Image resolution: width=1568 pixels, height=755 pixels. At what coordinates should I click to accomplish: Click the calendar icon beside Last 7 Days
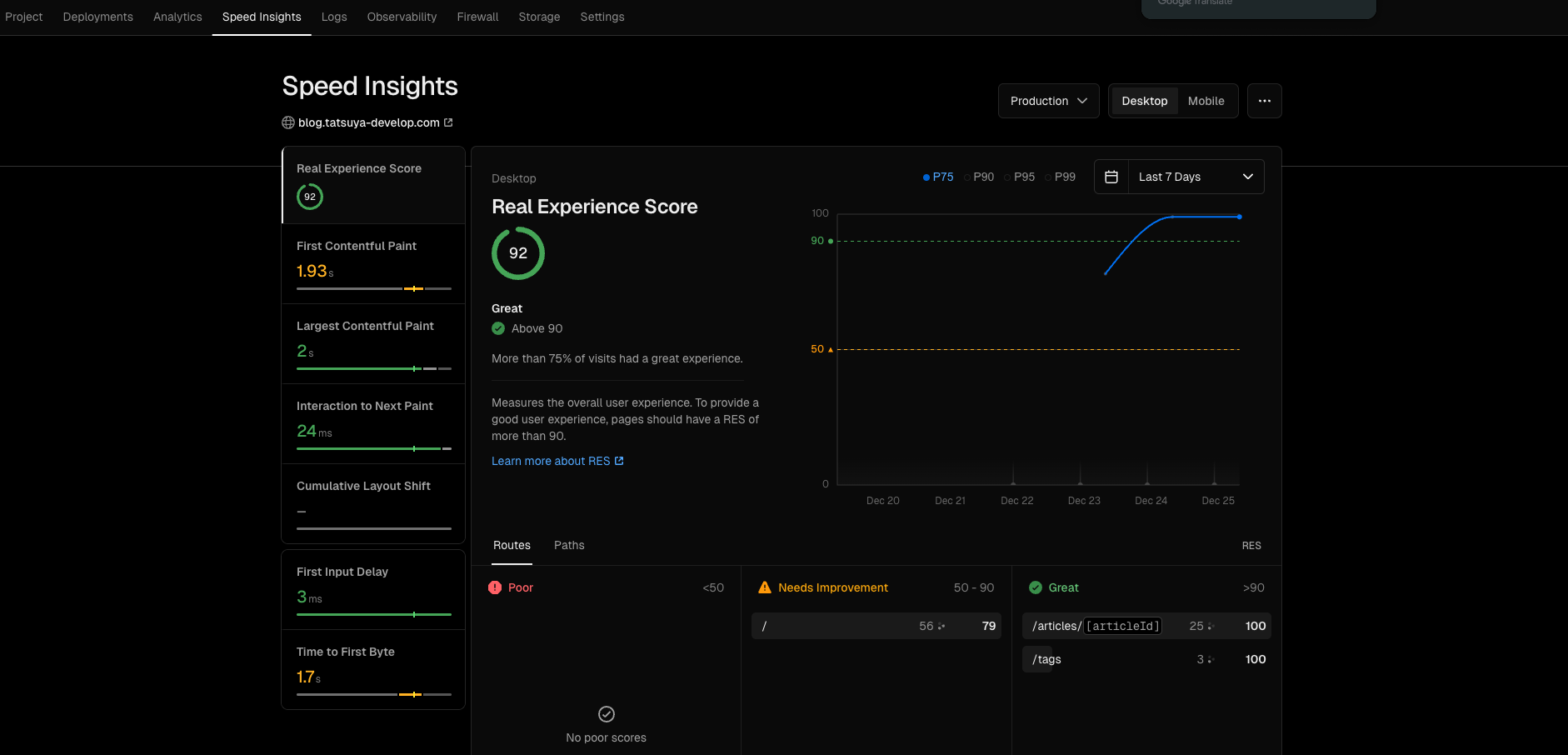coord(1111,177)
